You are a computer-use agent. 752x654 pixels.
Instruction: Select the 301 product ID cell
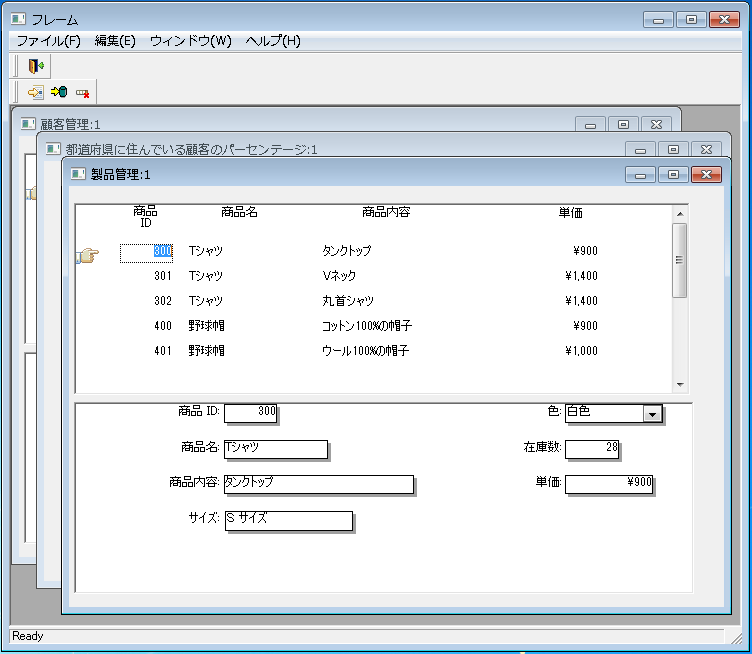pos(163,276)
